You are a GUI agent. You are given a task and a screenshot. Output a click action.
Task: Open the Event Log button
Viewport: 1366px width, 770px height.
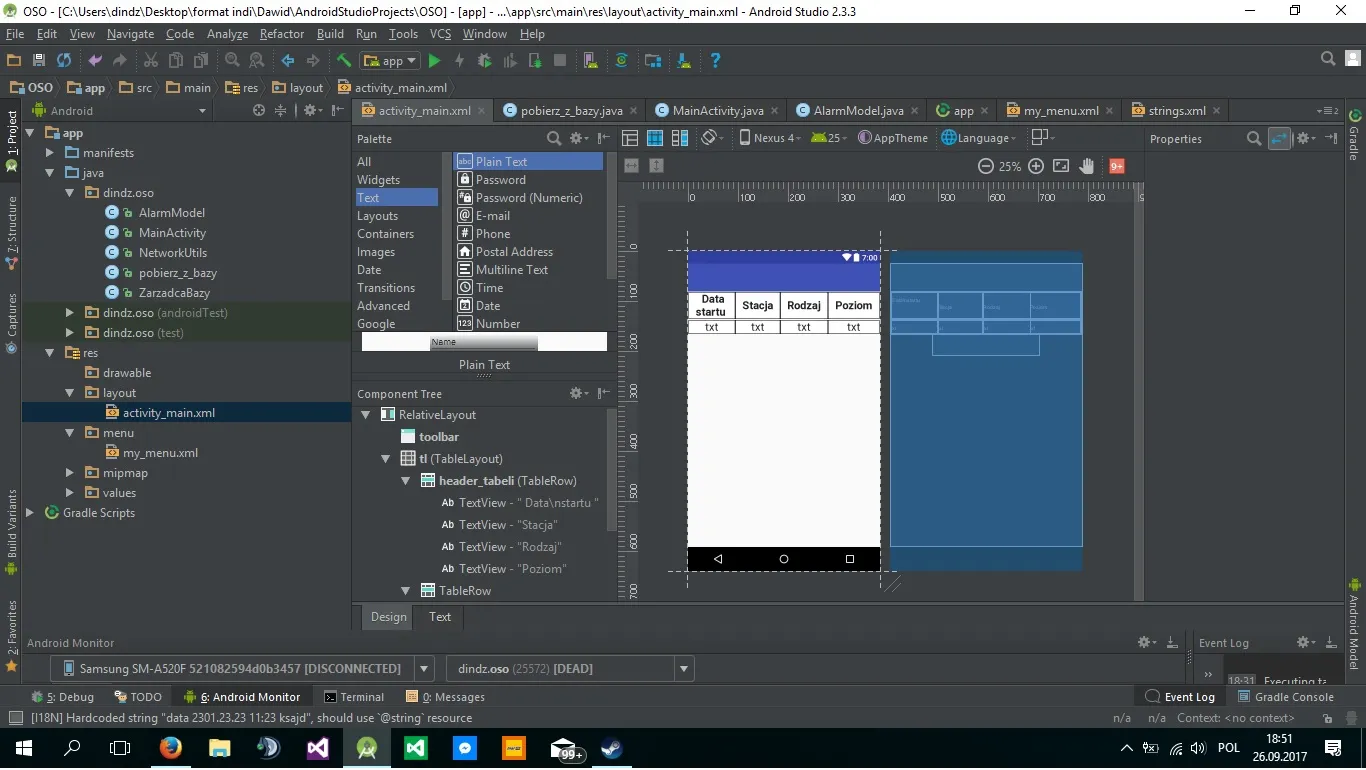(x=1180, y=697)
